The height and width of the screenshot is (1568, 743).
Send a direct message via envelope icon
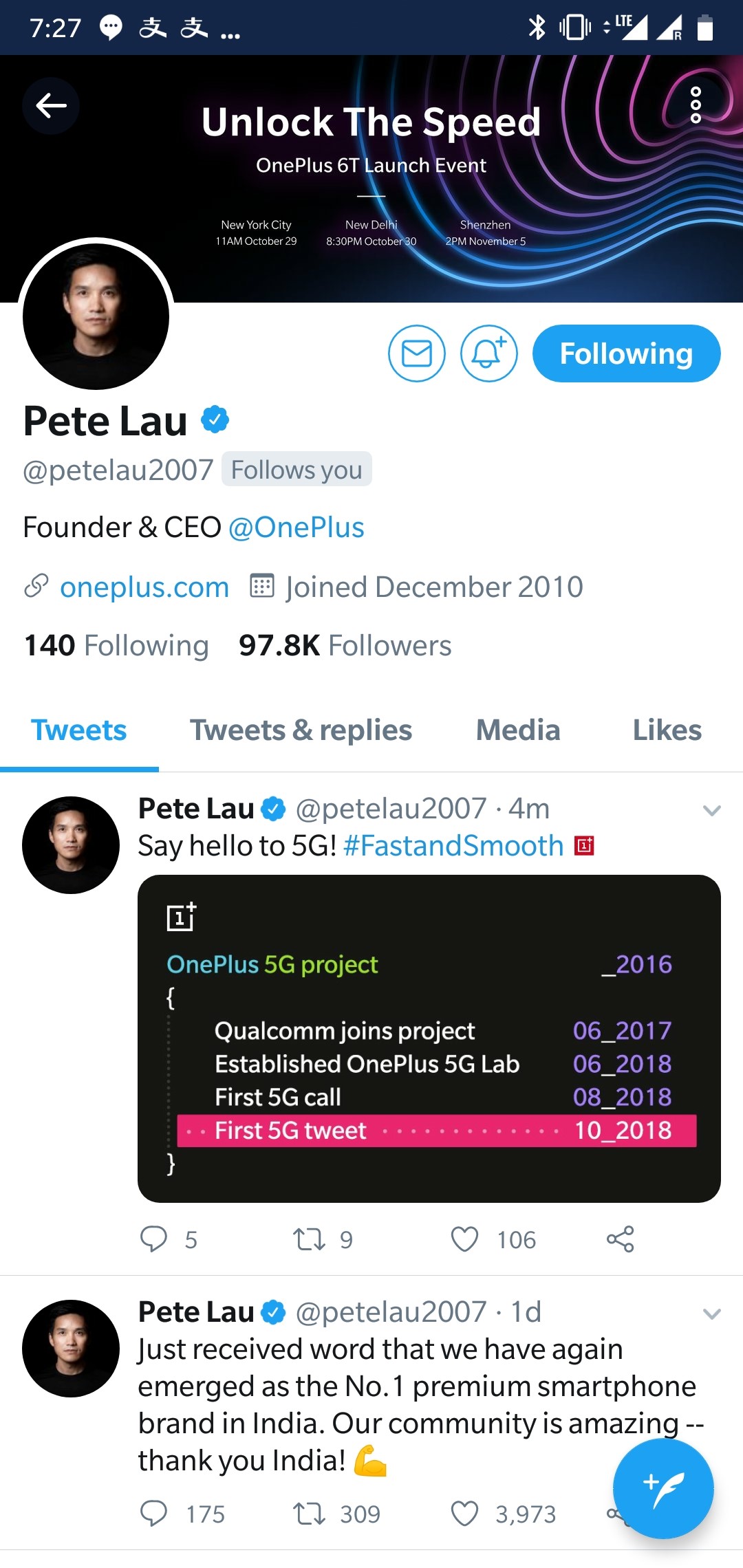pyautogui.click(x=417, y=353)
